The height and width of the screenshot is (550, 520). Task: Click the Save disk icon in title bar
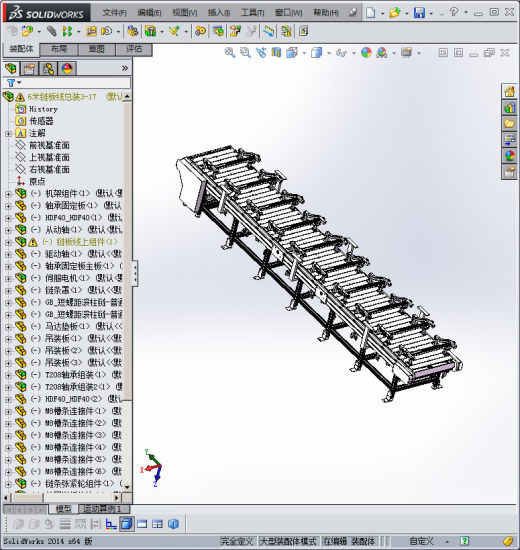[x=419, y=13]
